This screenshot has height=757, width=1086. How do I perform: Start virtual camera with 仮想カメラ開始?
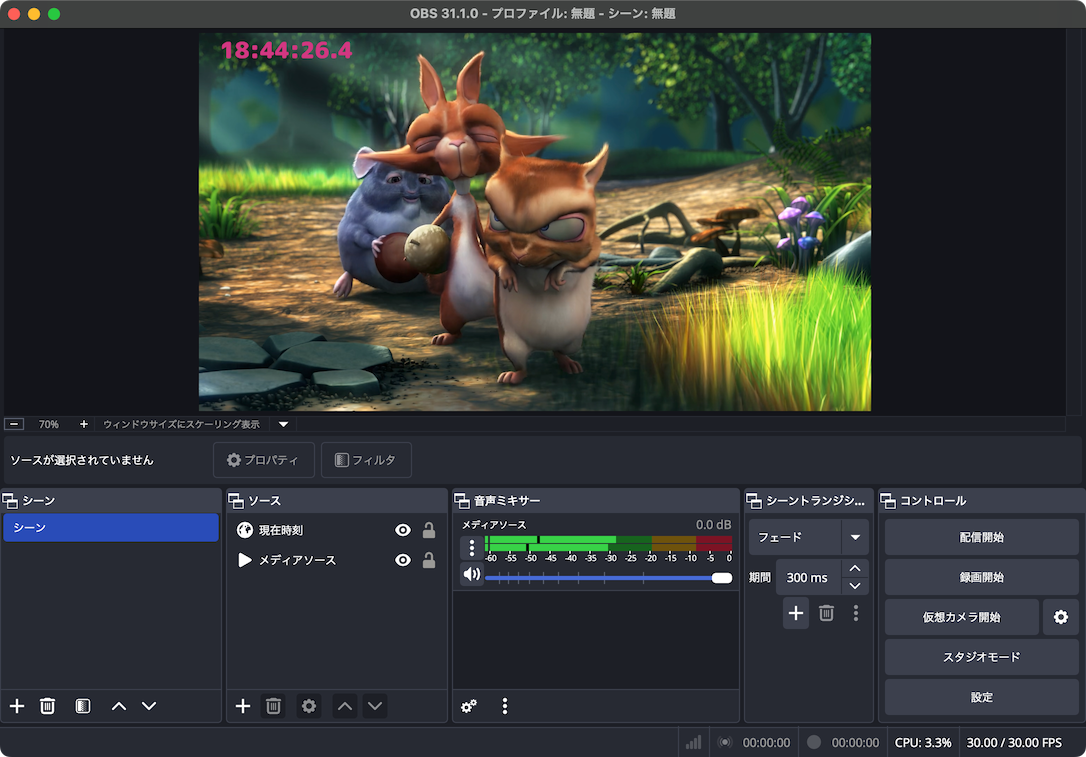point(961,616)
